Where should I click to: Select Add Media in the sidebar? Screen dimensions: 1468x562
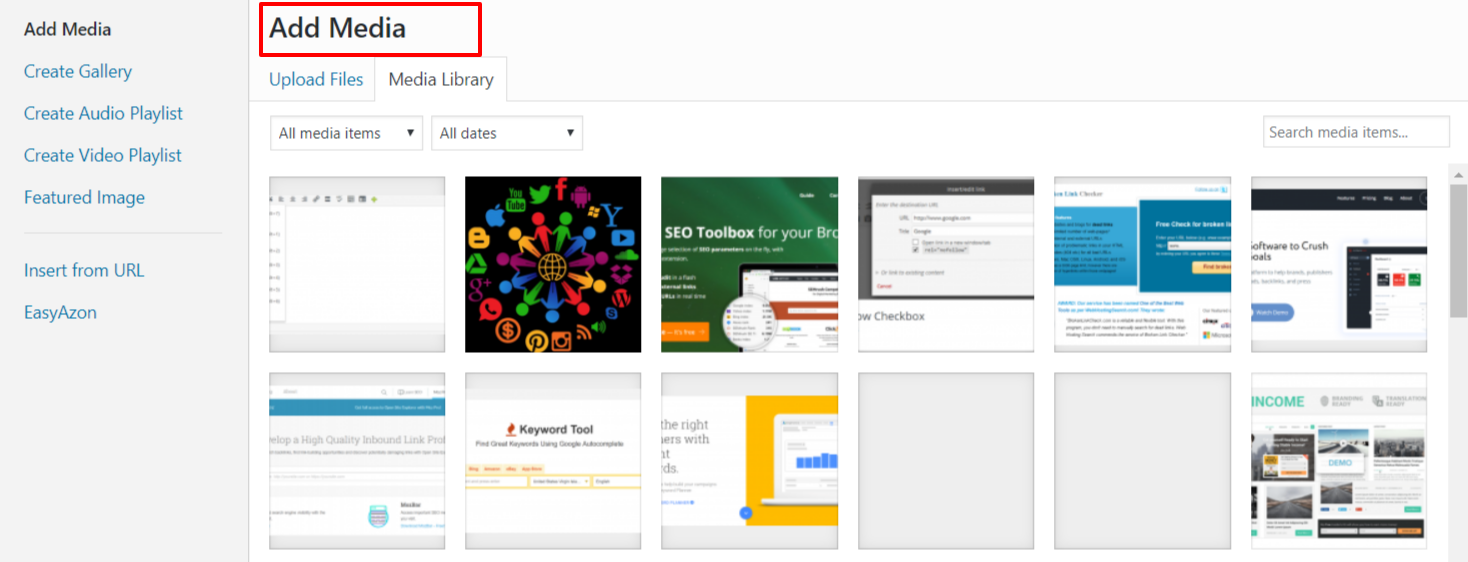[67, 29]
